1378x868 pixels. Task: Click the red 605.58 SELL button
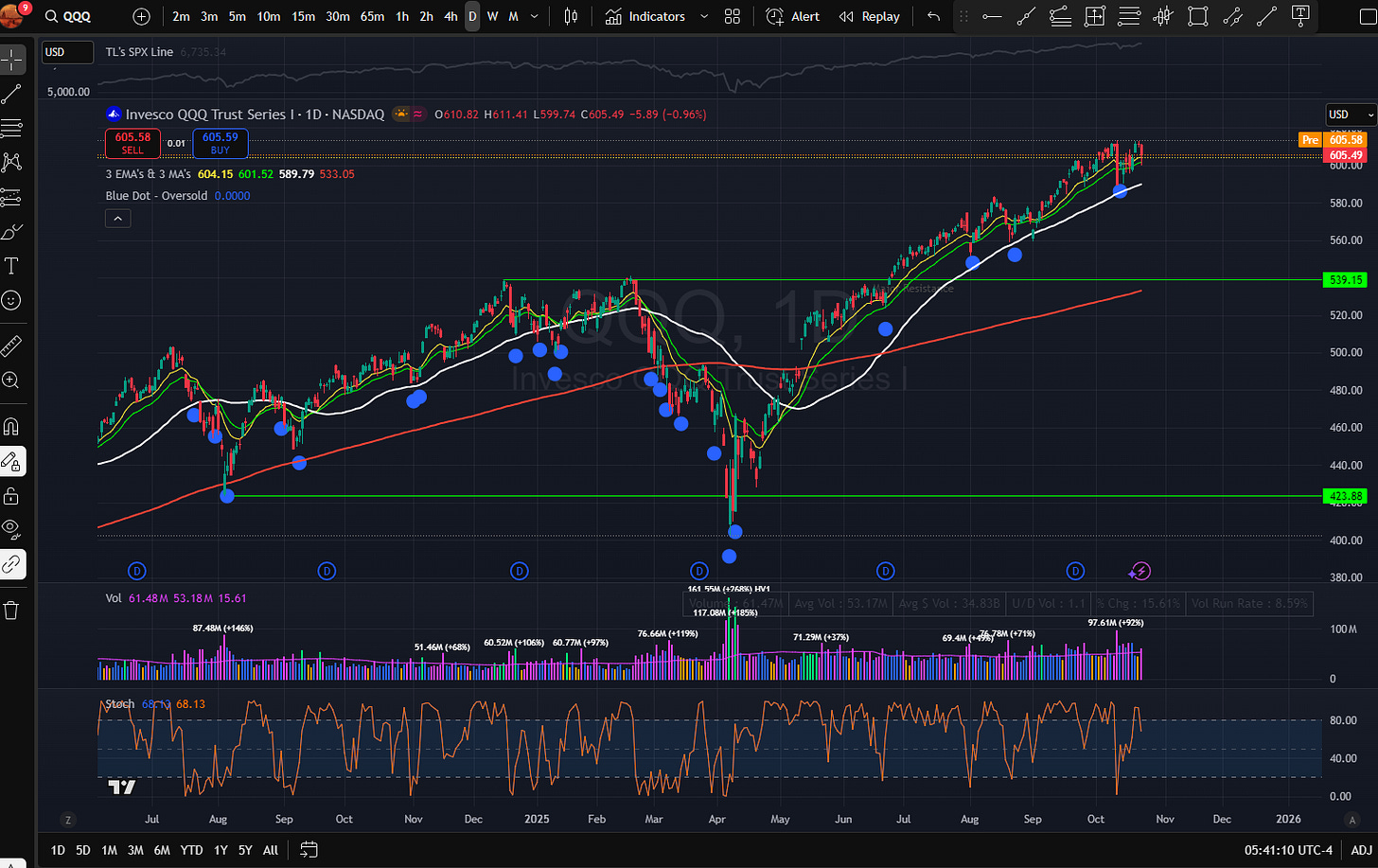coord(132,143)
